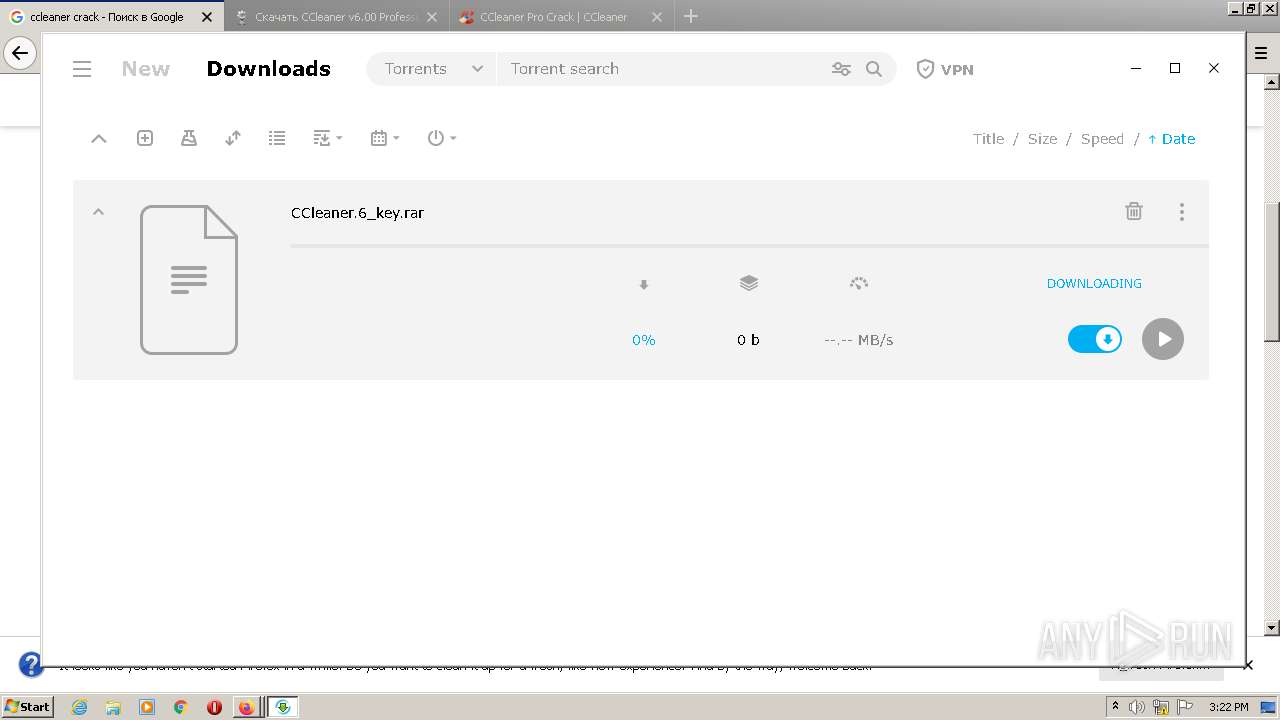
Task: Switch to CCleaner Pro Crack browser tab
Action: [561, 16]
